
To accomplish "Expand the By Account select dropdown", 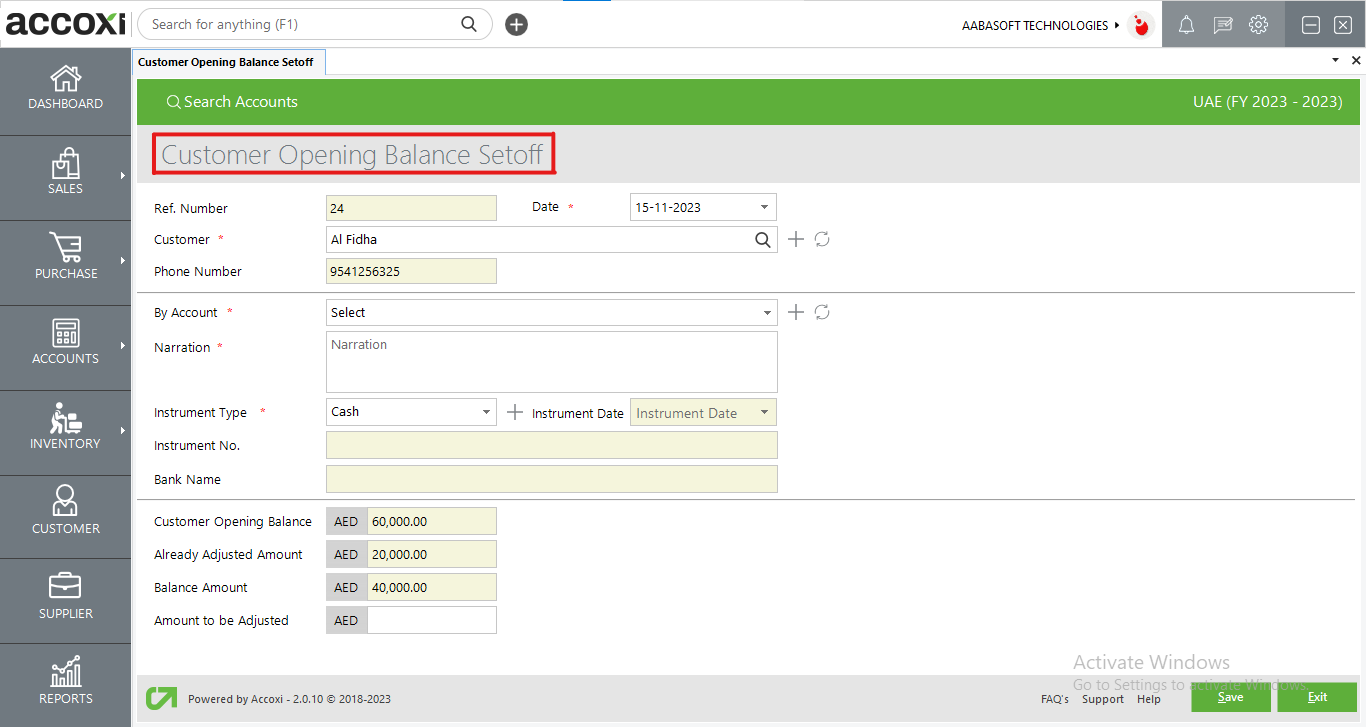I will click(767, 312).
